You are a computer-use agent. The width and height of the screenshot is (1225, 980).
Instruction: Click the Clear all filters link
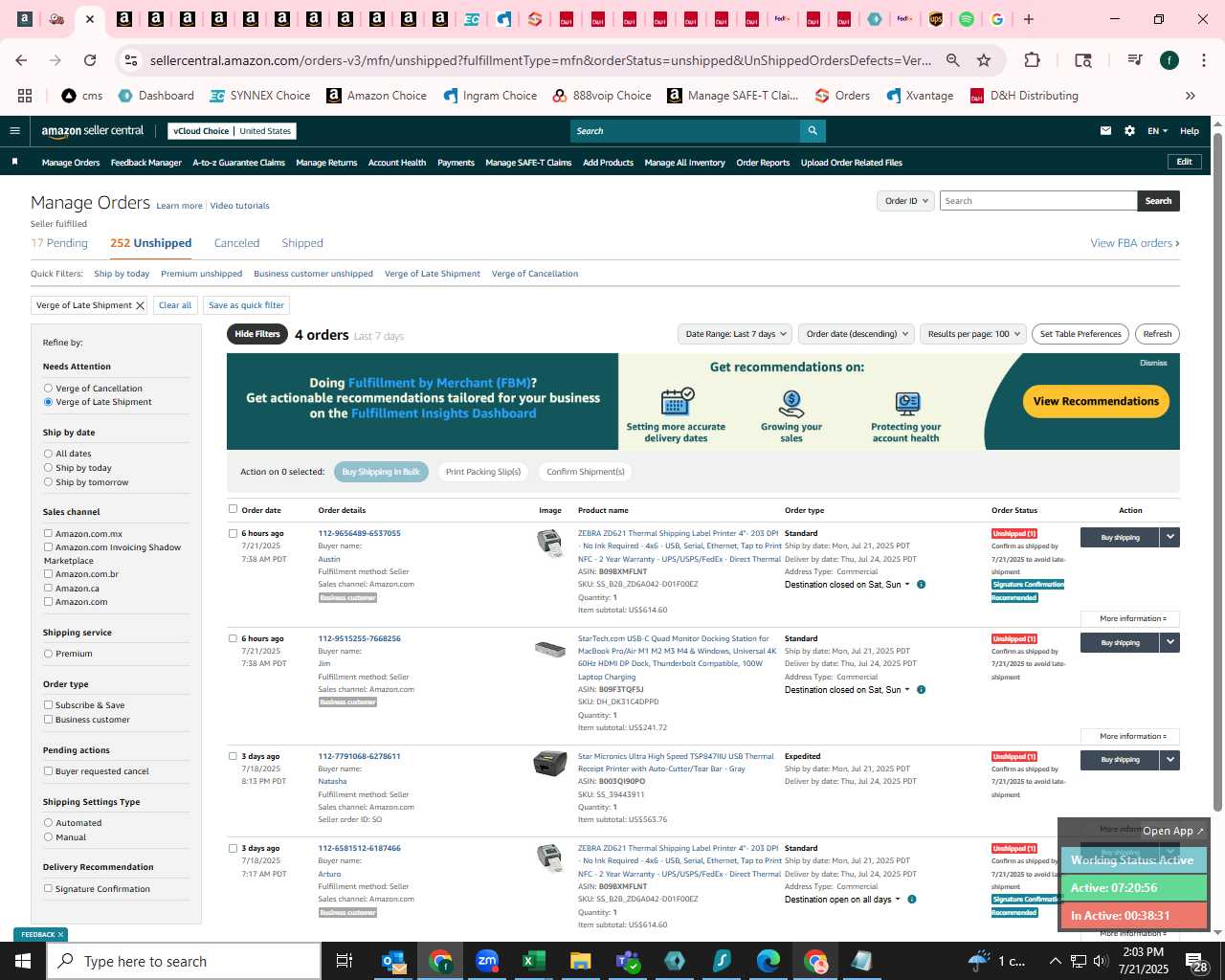(175, 305)
